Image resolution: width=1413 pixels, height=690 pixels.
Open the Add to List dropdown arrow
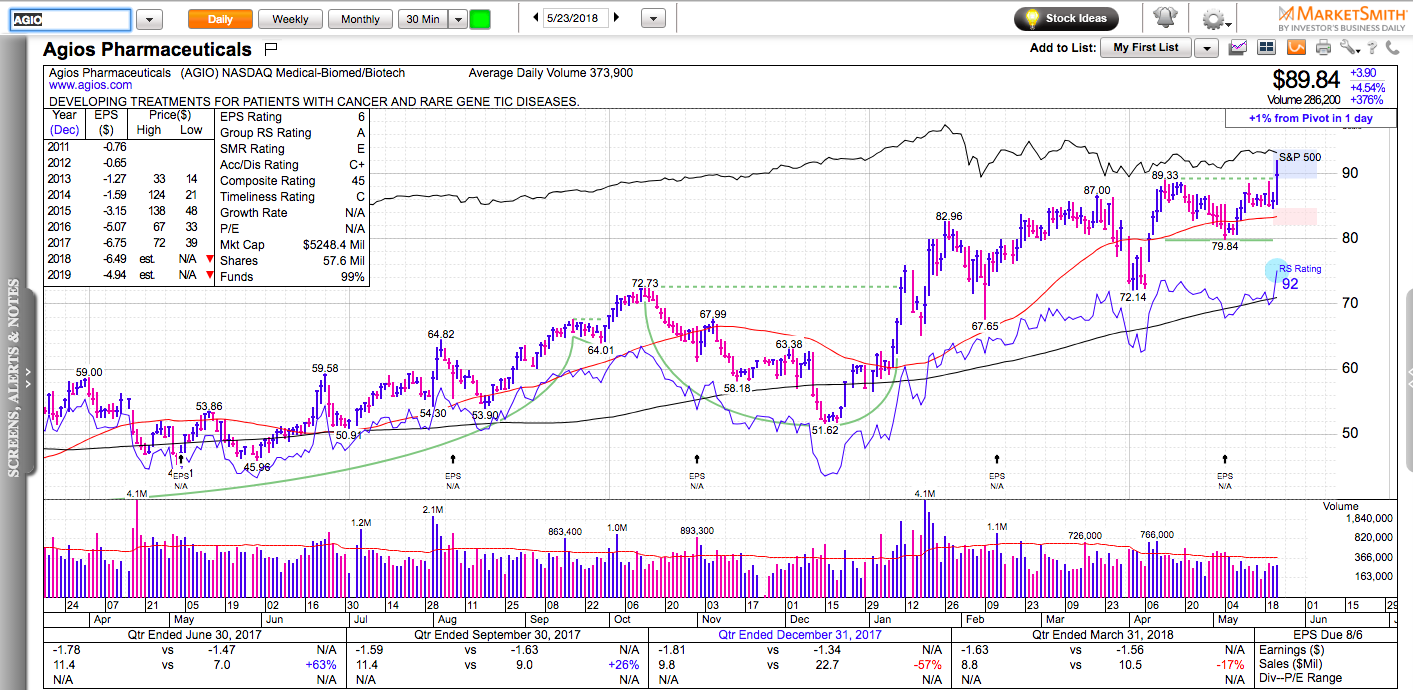tap(1207, 48)
